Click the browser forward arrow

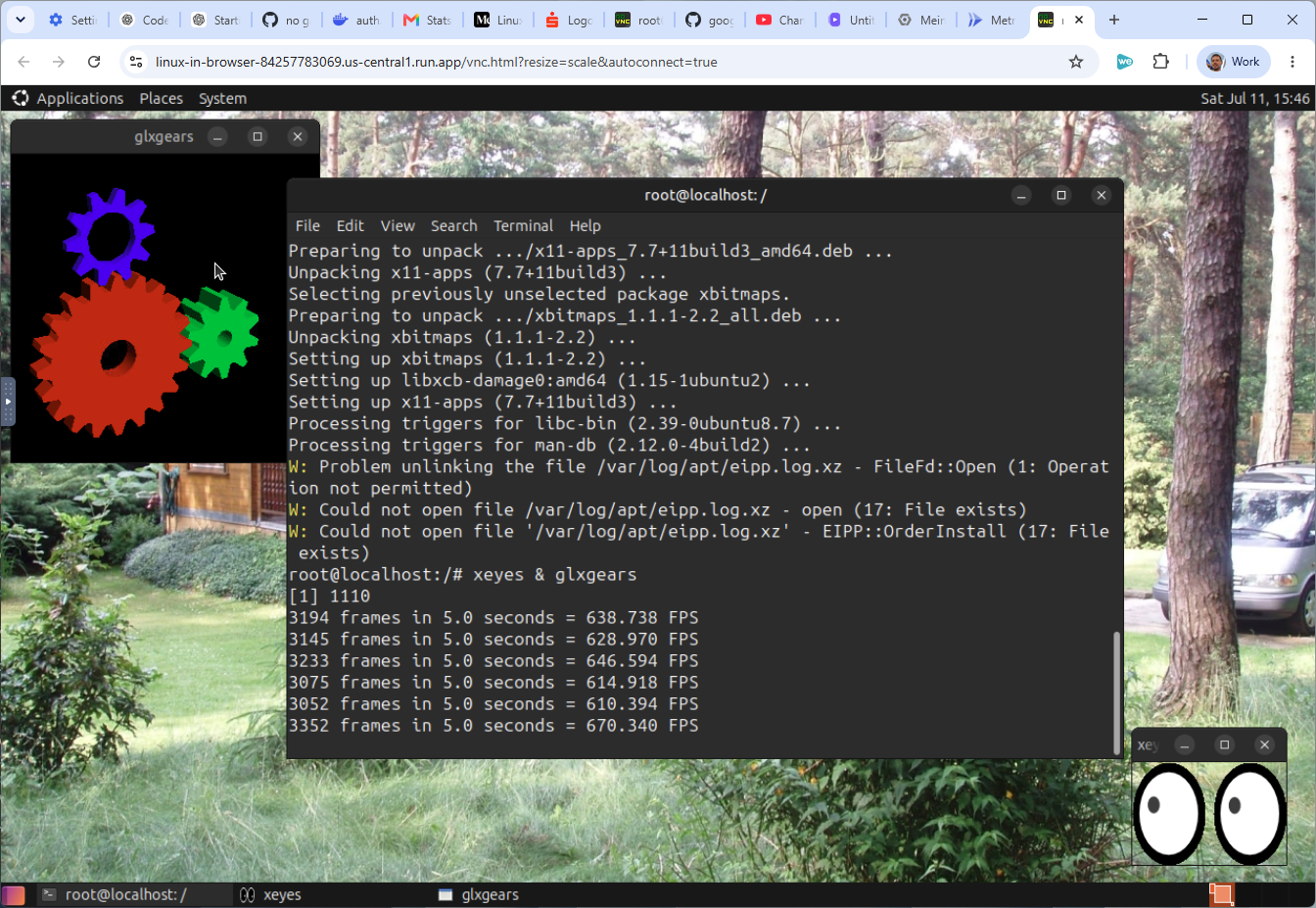(x=59, y=62)
